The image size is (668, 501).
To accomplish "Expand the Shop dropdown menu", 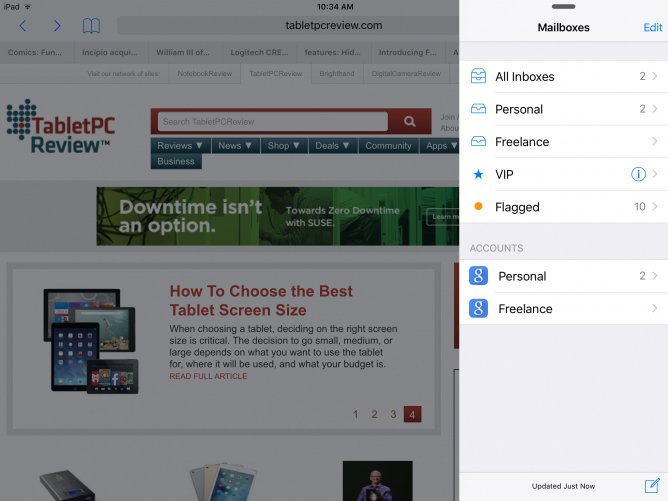I will [x=284, y=146].
